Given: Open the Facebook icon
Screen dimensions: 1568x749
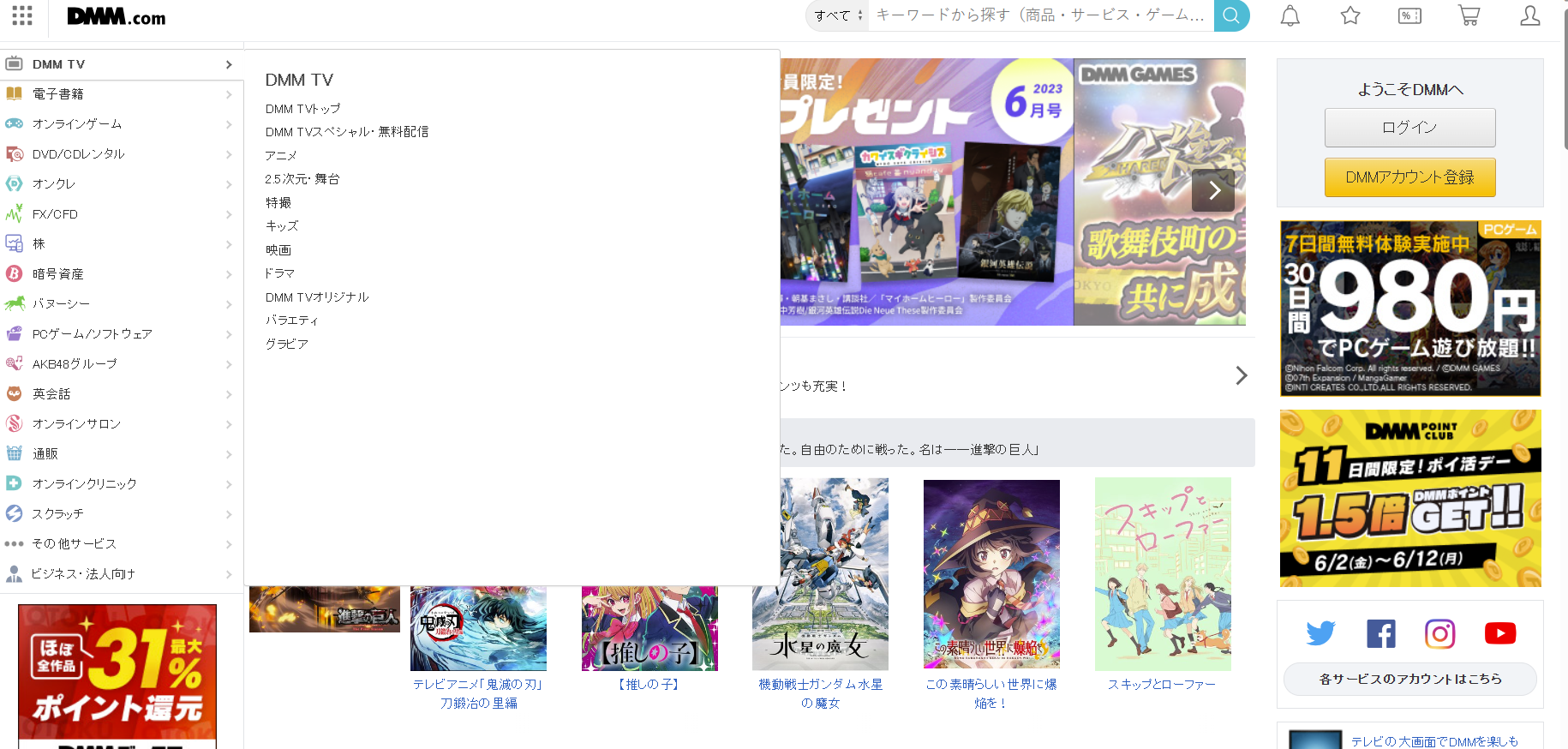Looking at the screenshot, I should coord(1380,633).
